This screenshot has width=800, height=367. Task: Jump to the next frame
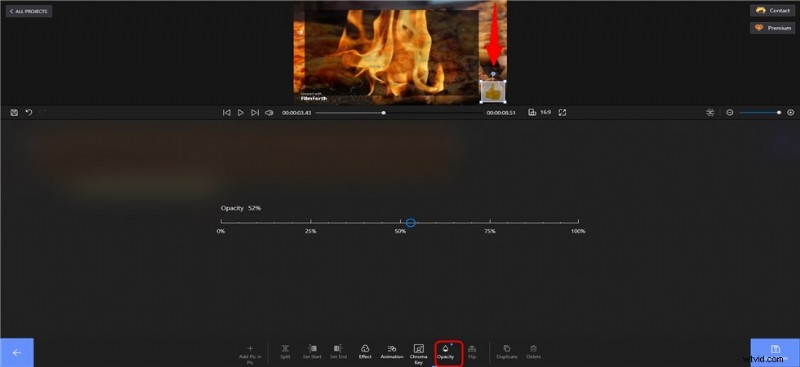pyautogui.click(x=255, y=113)
